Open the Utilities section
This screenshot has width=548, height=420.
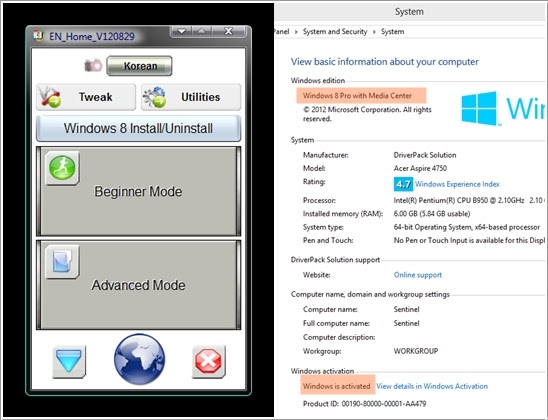[x=191, y=97]
